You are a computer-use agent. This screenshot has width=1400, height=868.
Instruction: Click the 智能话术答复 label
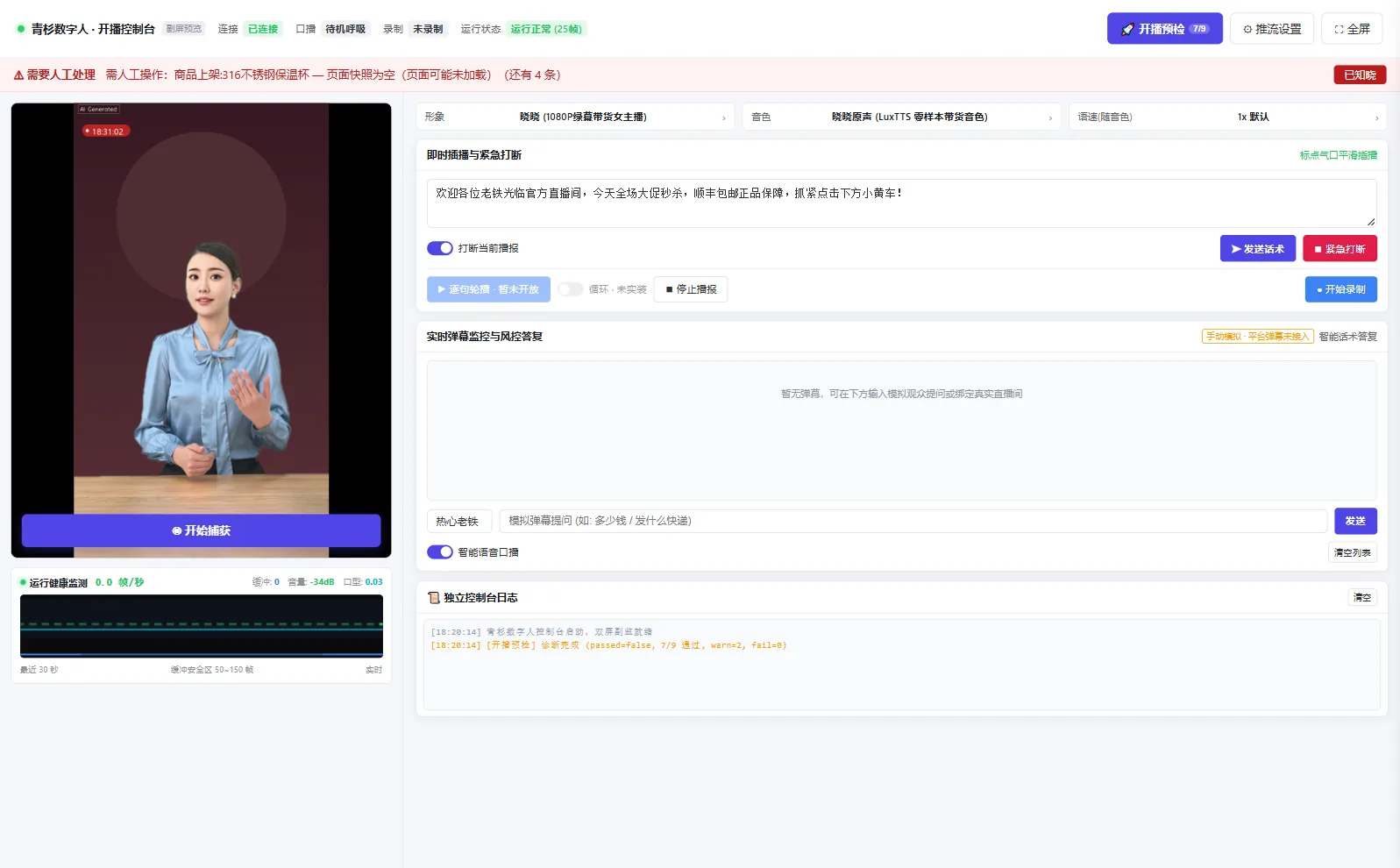1348,337
